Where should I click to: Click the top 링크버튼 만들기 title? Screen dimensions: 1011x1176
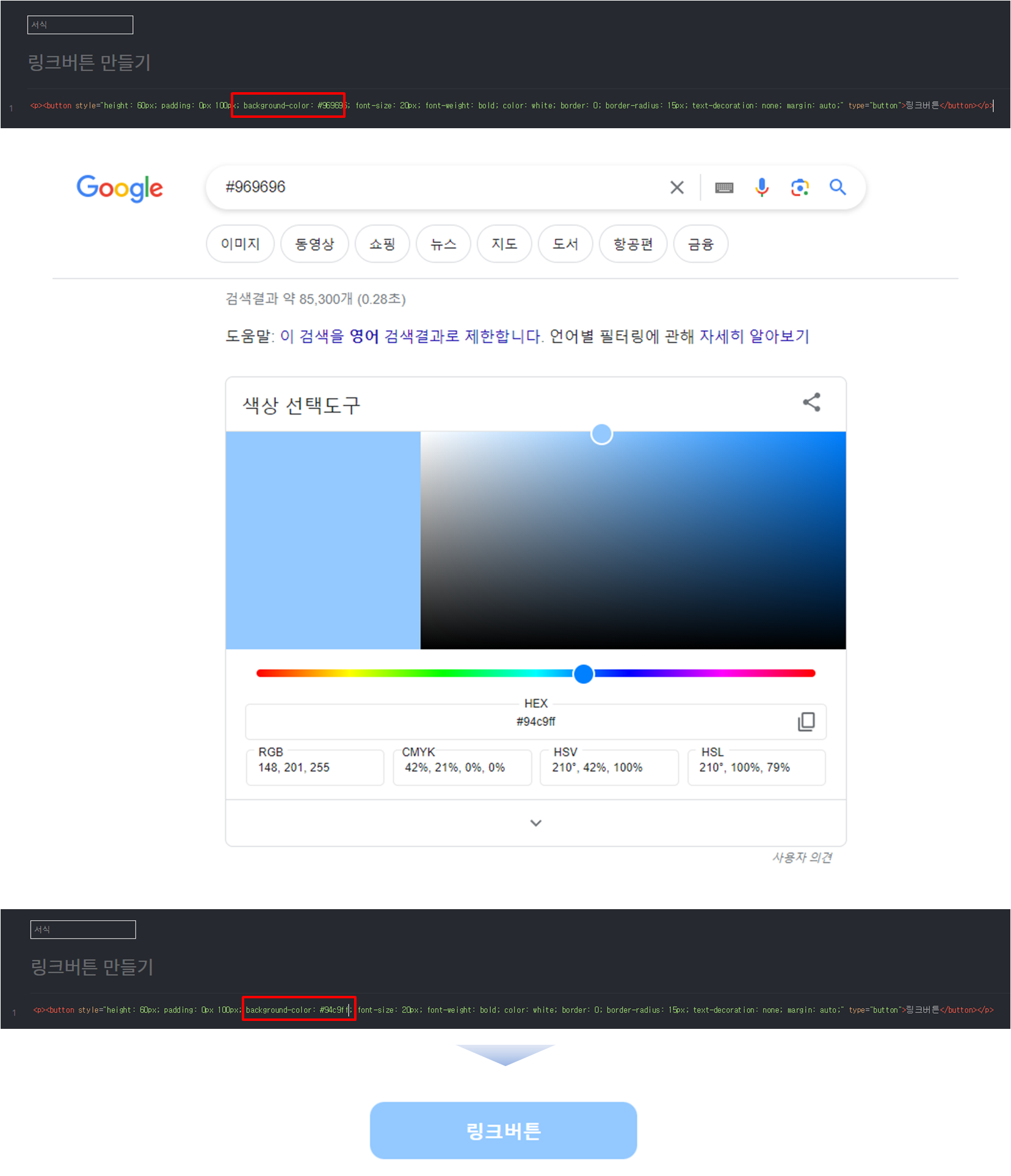(89, 62)
